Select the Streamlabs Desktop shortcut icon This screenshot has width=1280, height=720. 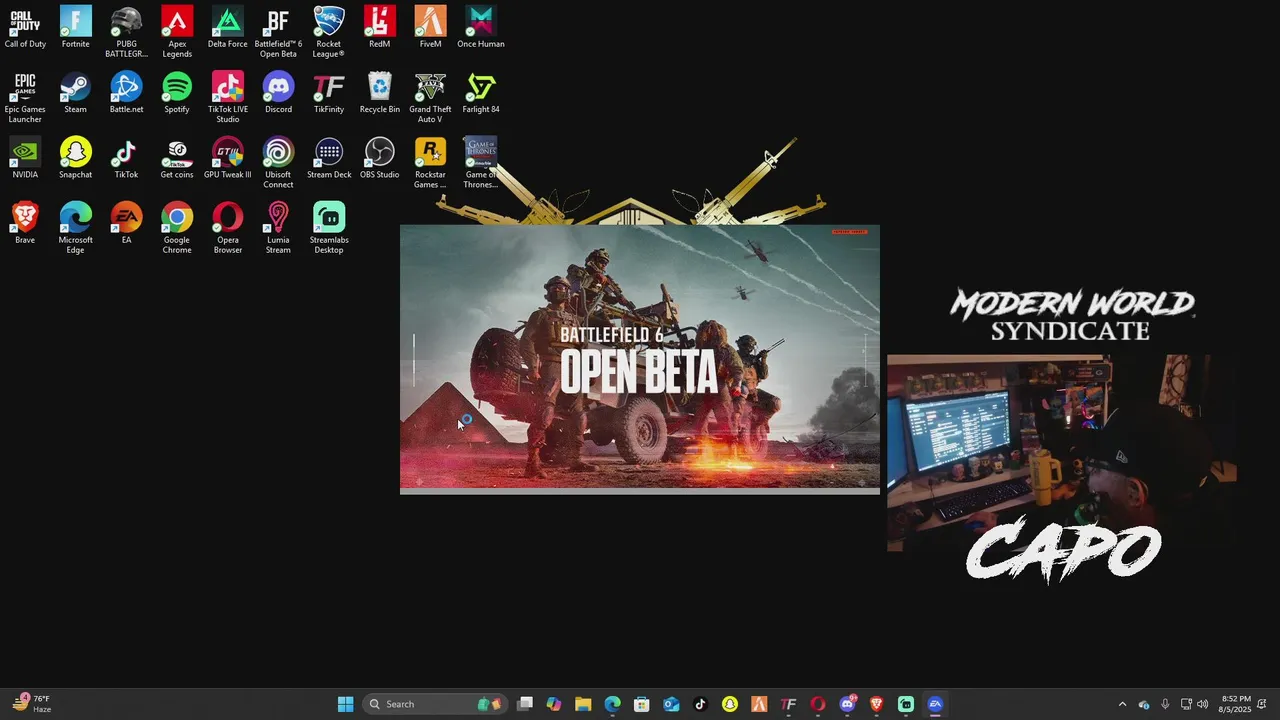(x=328, y=227)
